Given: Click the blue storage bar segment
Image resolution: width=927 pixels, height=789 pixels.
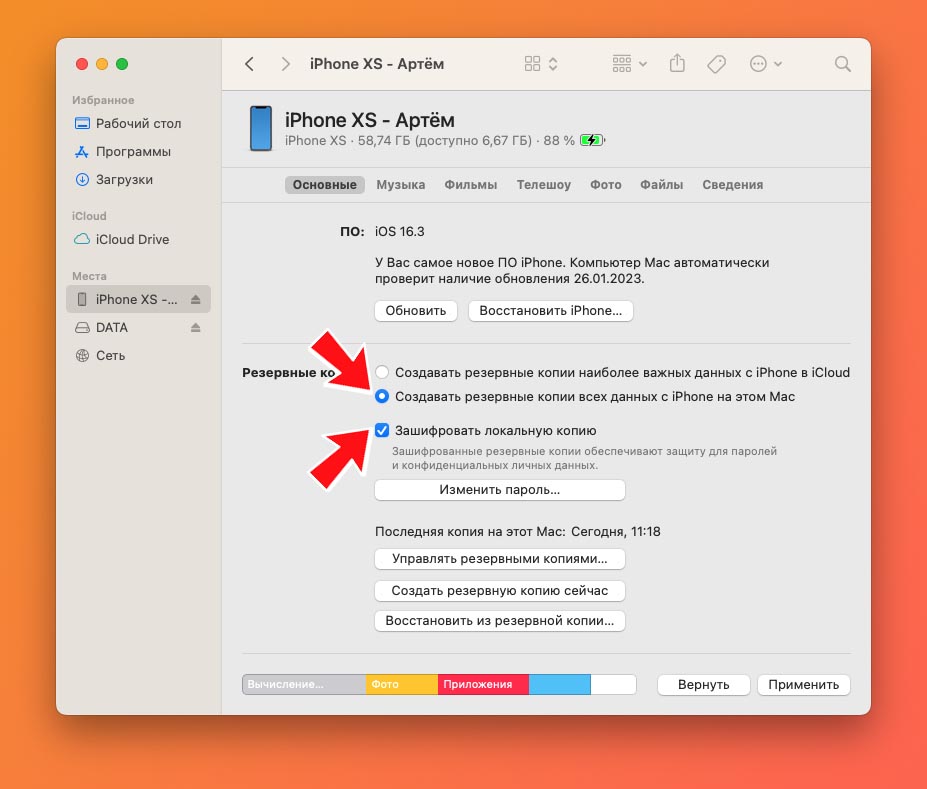Looking at the screenshot, I should click(559, 684).
